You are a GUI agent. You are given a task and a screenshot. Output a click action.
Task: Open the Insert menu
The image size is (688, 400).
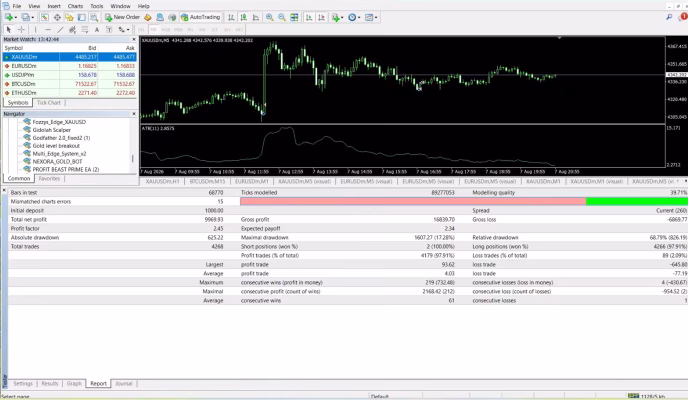pyautogui.click(x=54, y=6)
